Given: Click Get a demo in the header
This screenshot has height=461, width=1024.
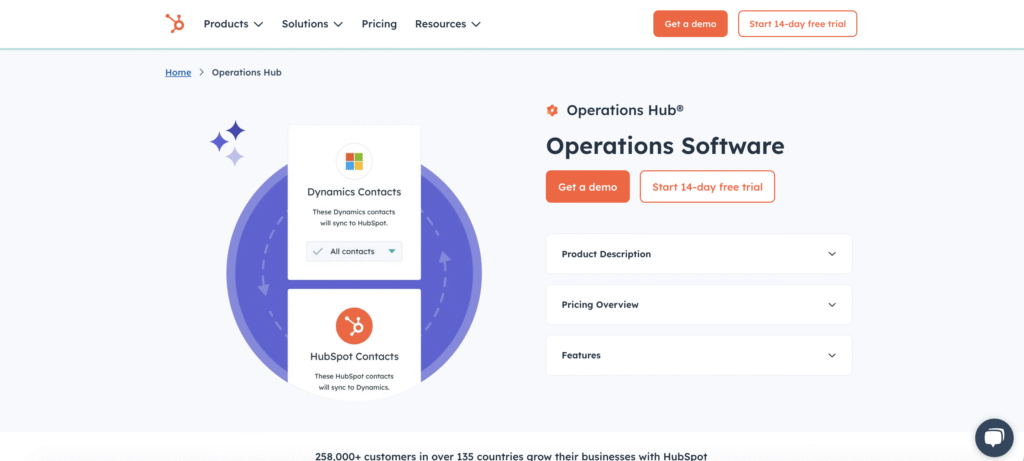Looking at the screenshot, I should click(x=690, y=24).
